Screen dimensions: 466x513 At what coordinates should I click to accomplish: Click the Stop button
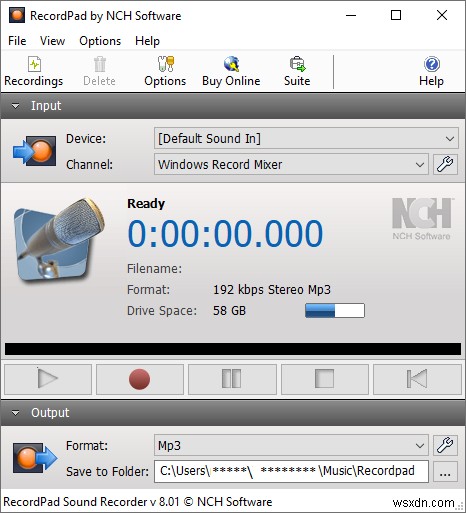click(325, 379)
